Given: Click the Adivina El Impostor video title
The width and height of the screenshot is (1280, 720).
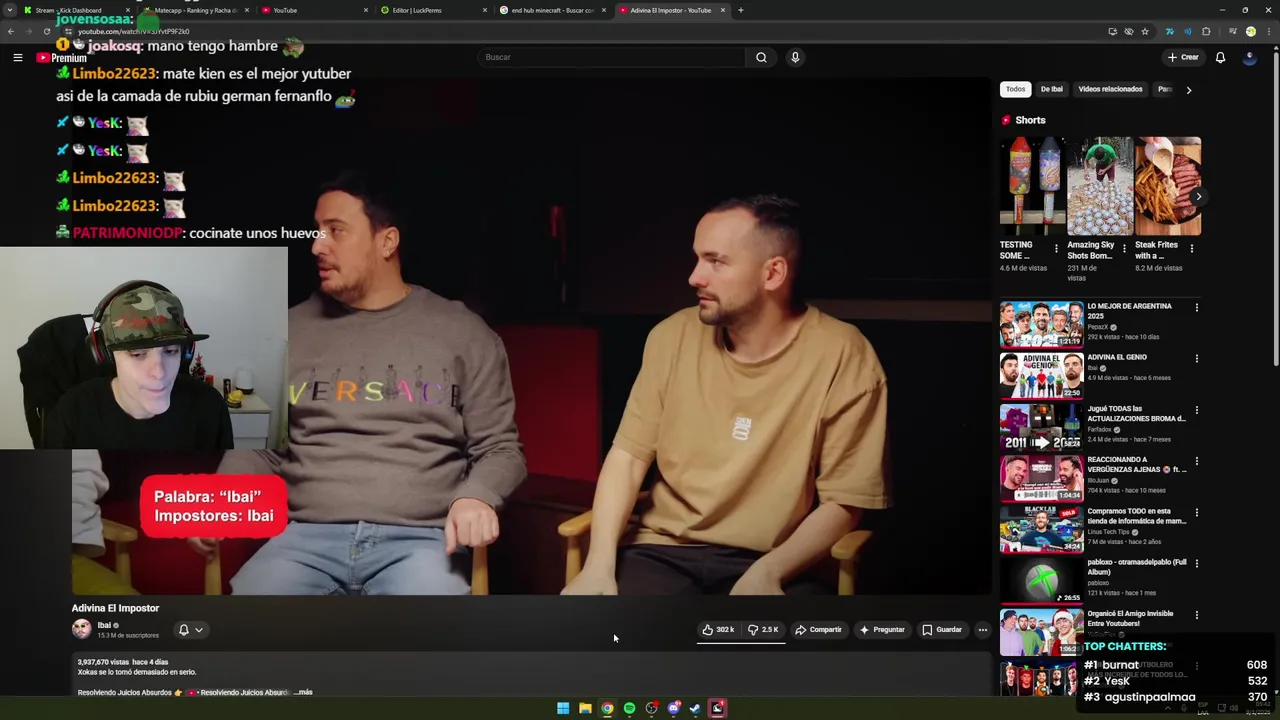Looking at the screenshot, I should pyautogui.click(x=115, y=608).
